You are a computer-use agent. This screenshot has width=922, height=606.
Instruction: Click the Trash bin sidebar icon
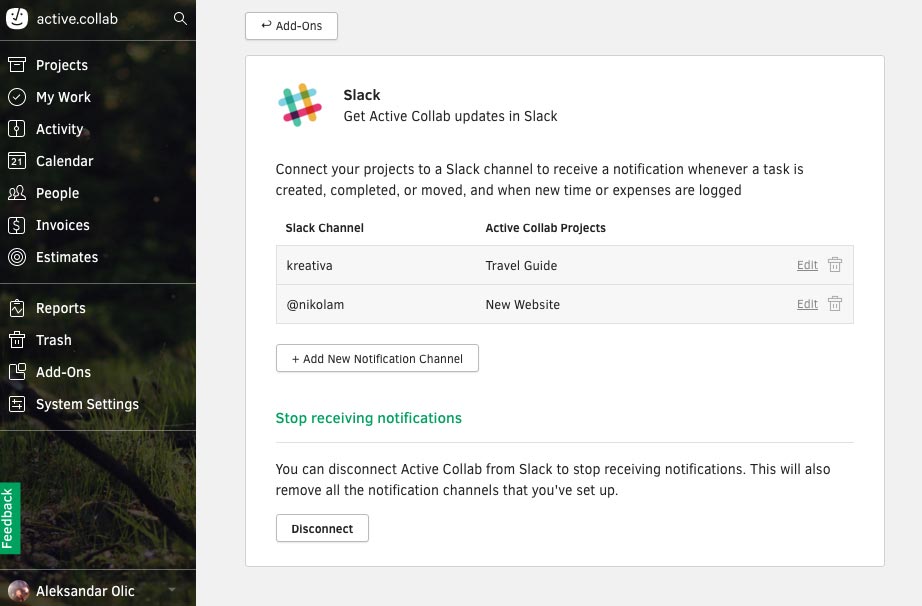pos(17,340)
